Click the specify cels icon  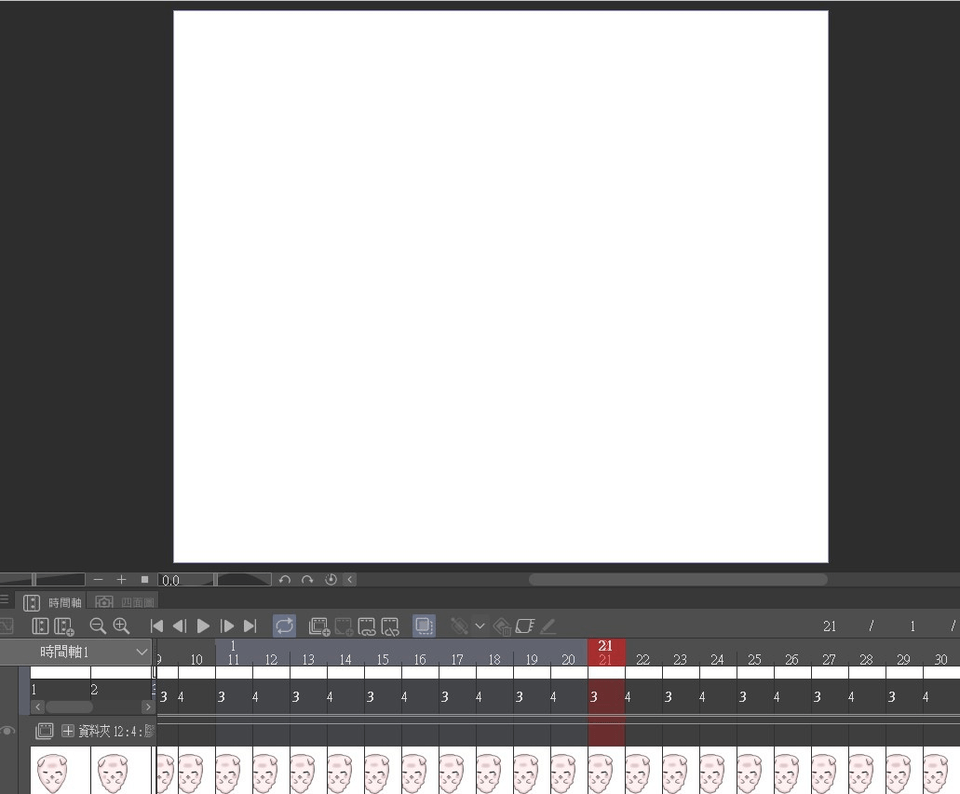[x=366, y=626]
